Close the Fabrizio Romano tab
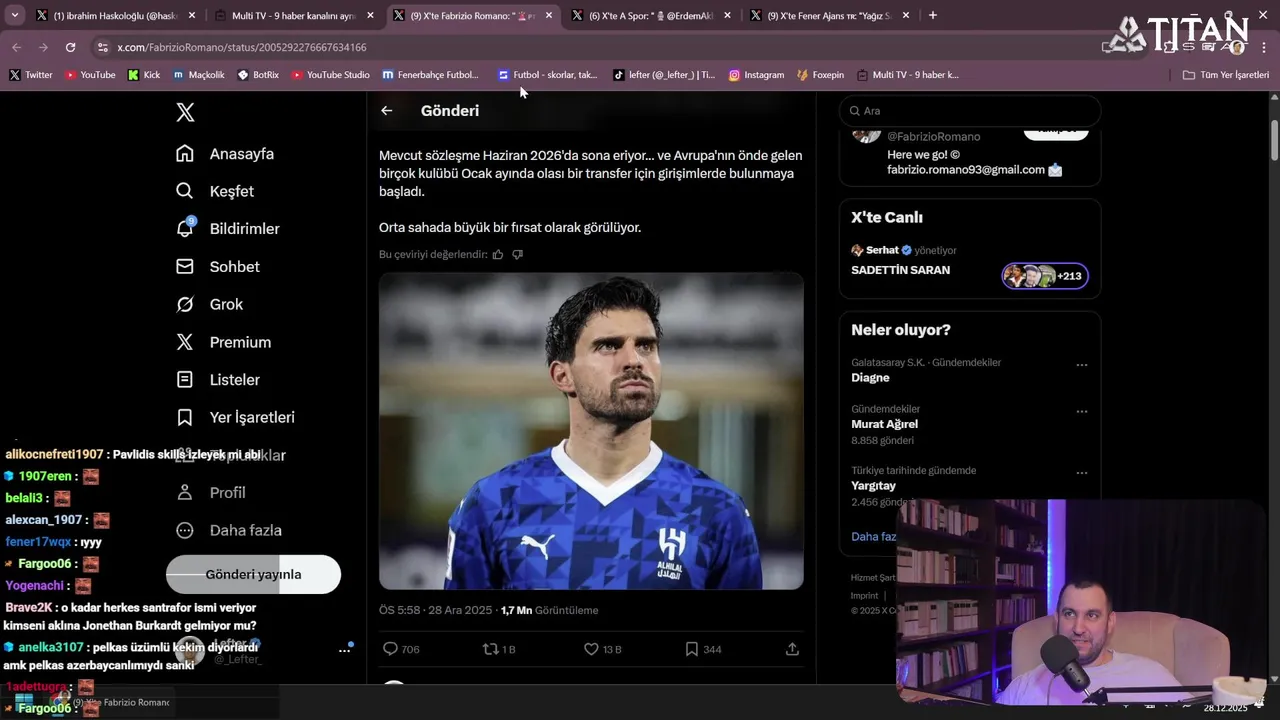The width and height of the screenshot is (1280, 720). (x=549, y=15)
